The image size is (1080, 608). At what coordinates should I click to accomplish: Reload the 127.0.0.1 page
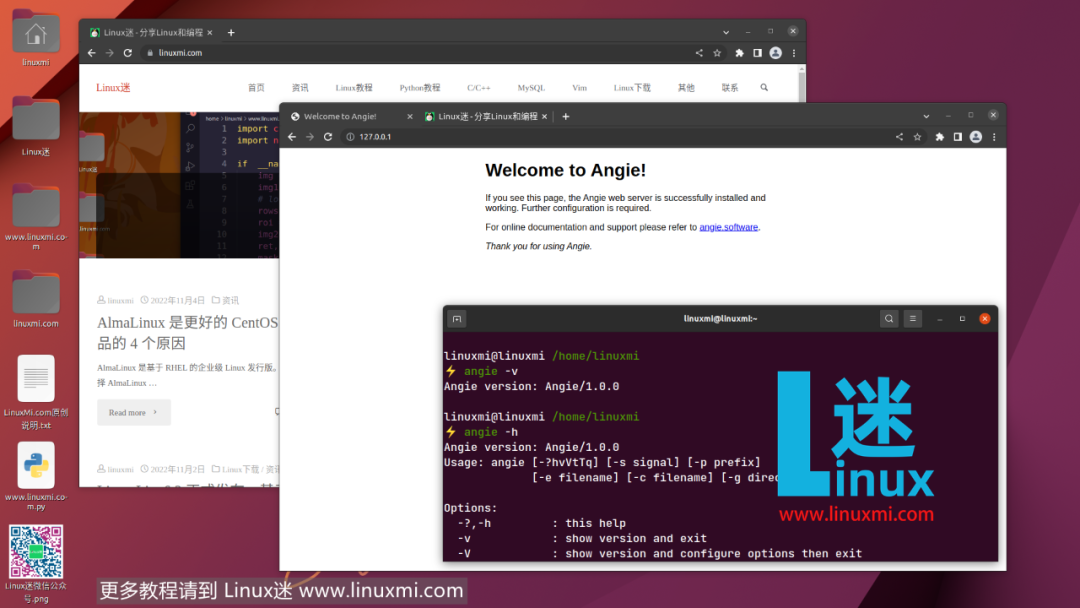[x=328, y=137]
